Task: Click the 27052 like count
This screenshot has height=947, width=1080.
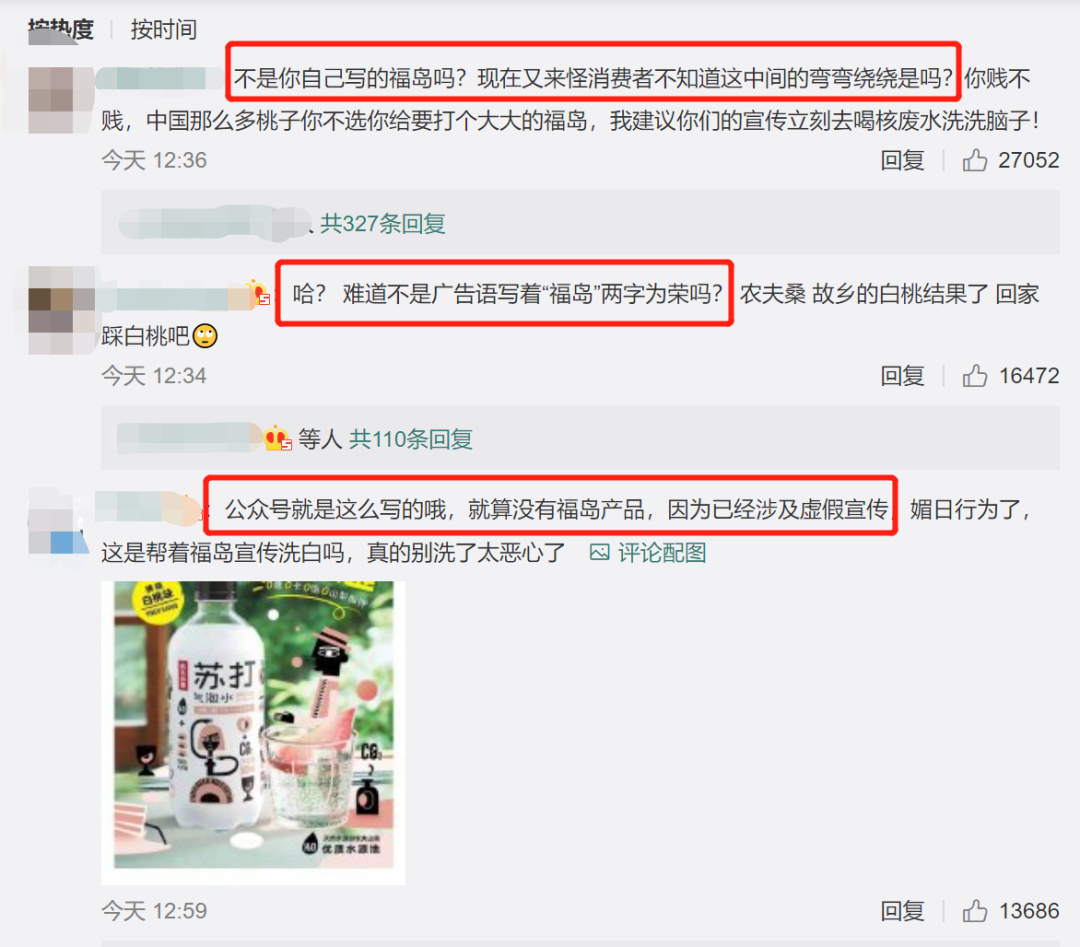Action: [x=1028, y=160]
